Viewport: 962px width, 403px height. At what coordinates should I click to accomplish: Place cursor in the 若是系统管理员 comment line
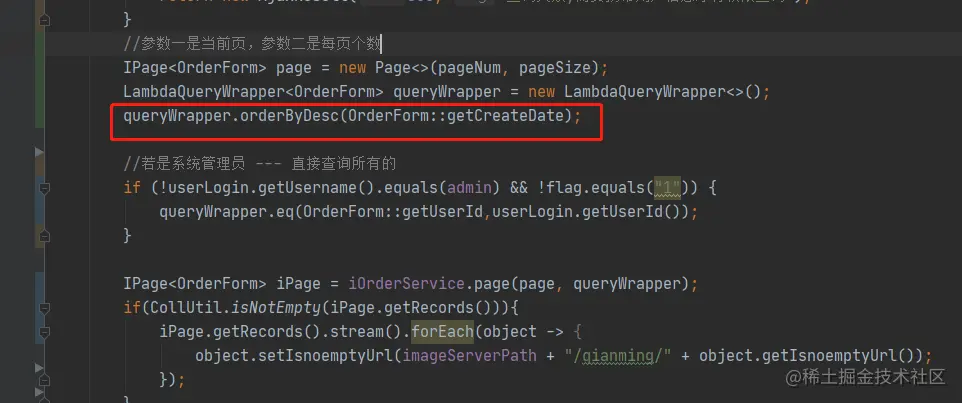(259, 164)
